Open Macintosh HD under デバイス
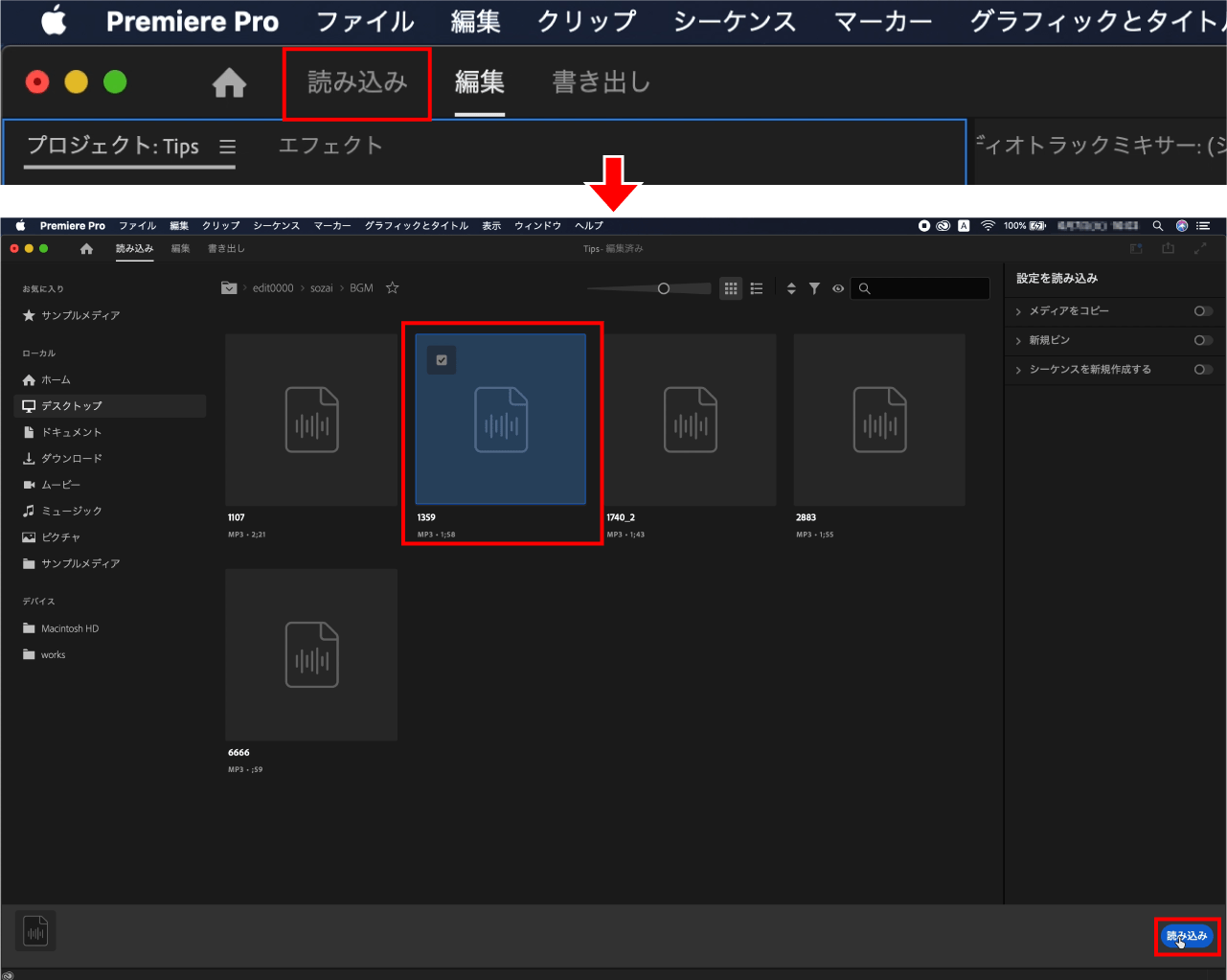Image resolution: width=1227 pixels, height=980 pixels. point(61,629)
